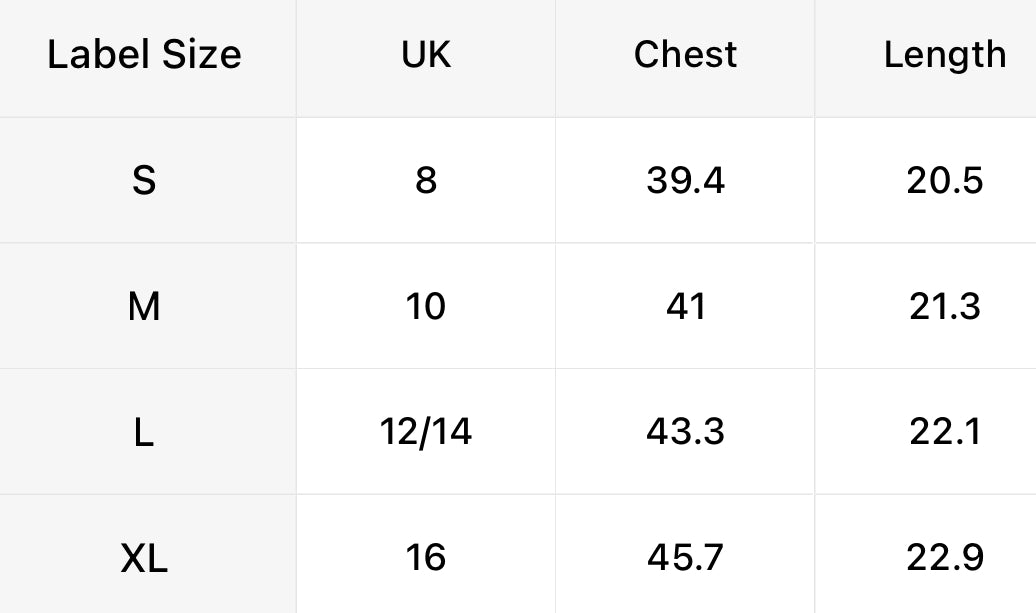Select chest measurement 41
The width and height of the screenshot is (1036, 613).
point(685,306)
